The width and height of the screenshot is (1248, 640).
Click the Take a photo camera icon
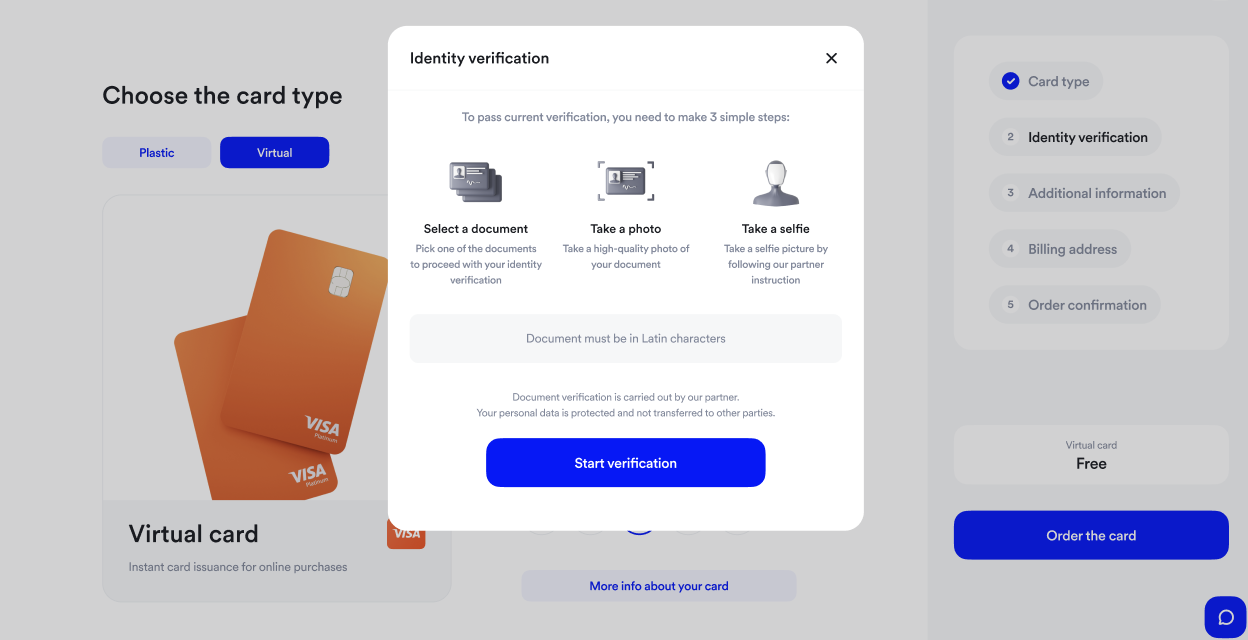626,180
